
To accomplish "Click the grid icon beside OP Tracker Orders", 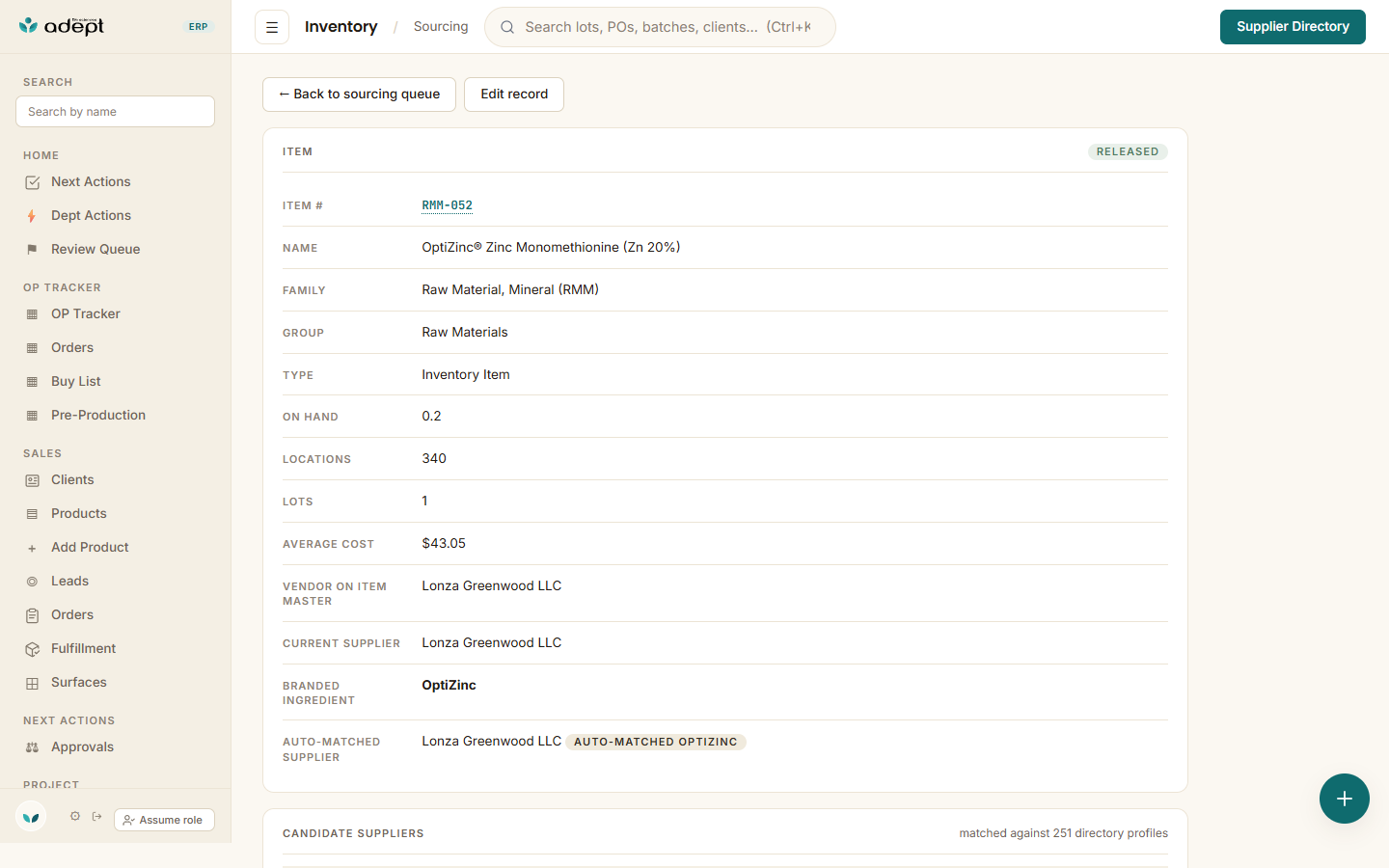I will pos(32,348).
